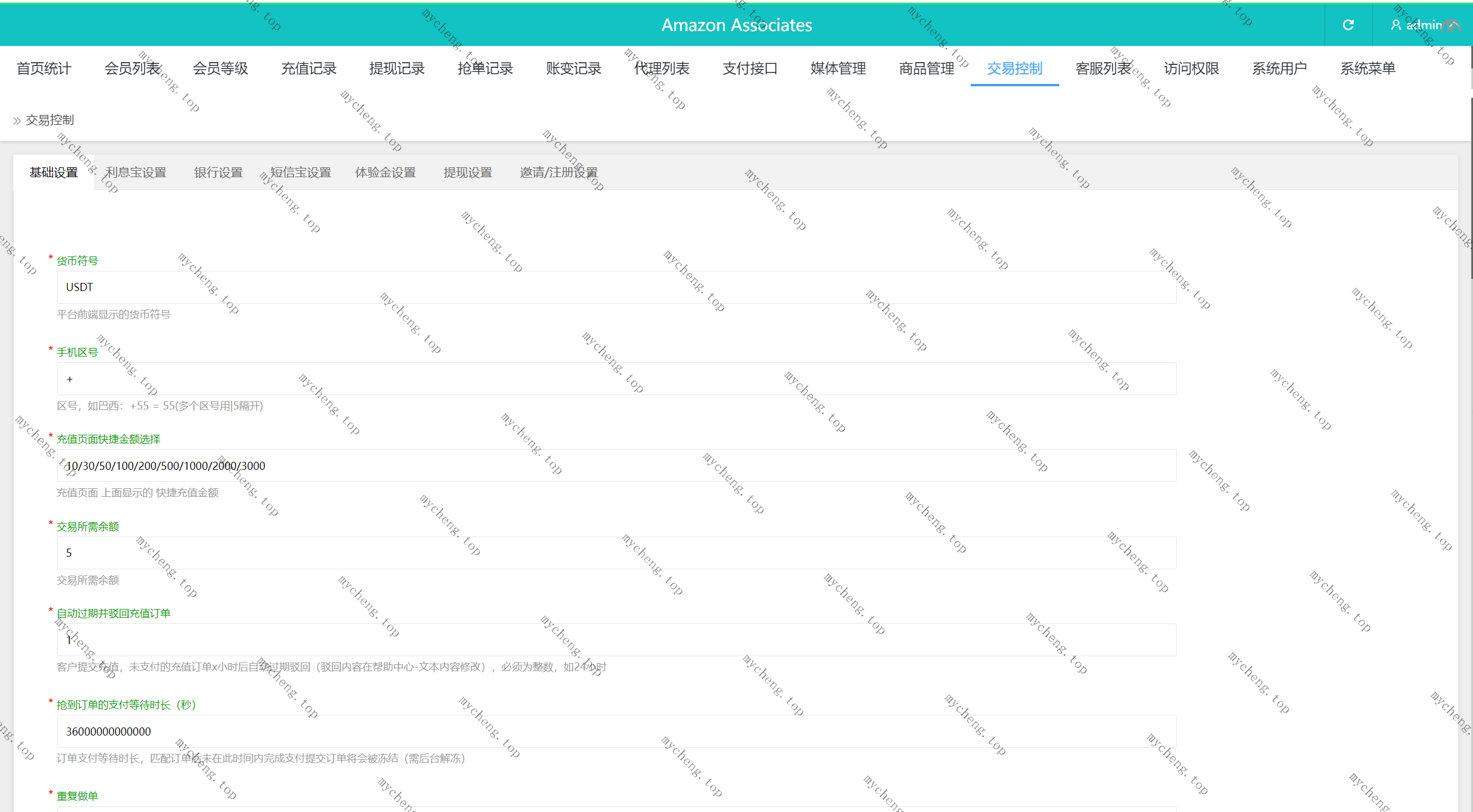Viewport: 1473px width, 812px height.
Task: Open the 会员列表 menu
Action: click(x=132, y=68)
